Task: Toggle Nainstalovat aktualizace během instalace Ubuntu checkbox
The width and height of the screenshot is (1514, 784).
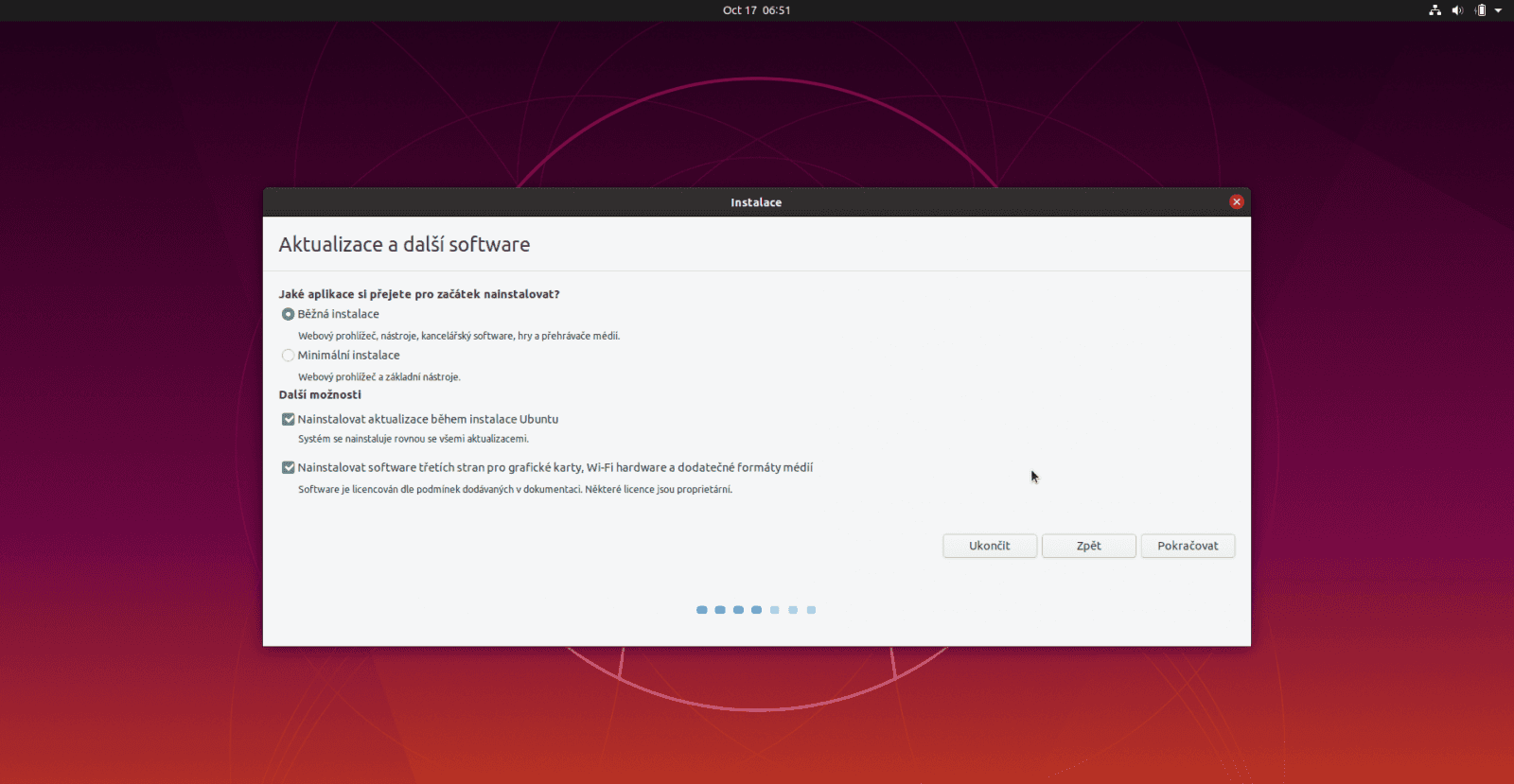Action: click(x=288, y=419)
